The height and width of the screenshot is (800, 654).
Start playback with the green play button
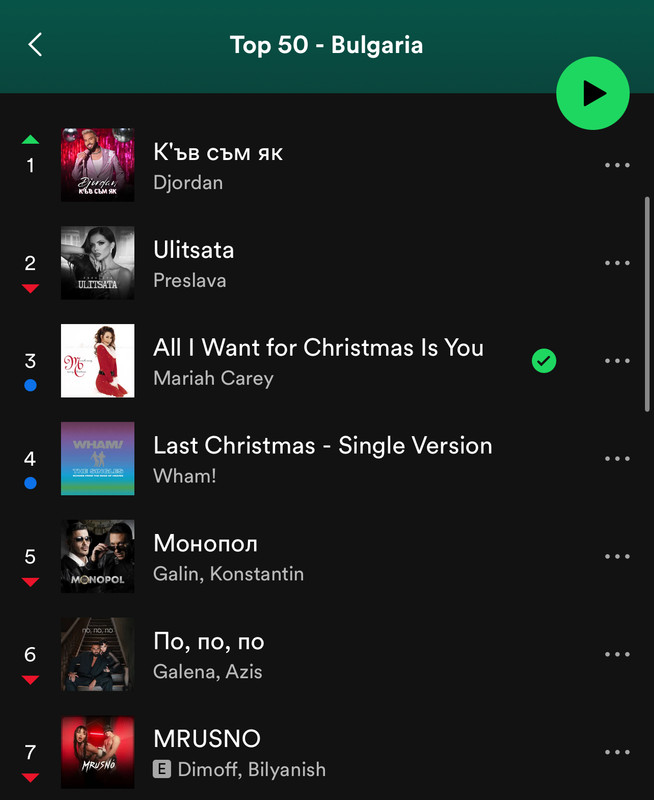point(592,93)
